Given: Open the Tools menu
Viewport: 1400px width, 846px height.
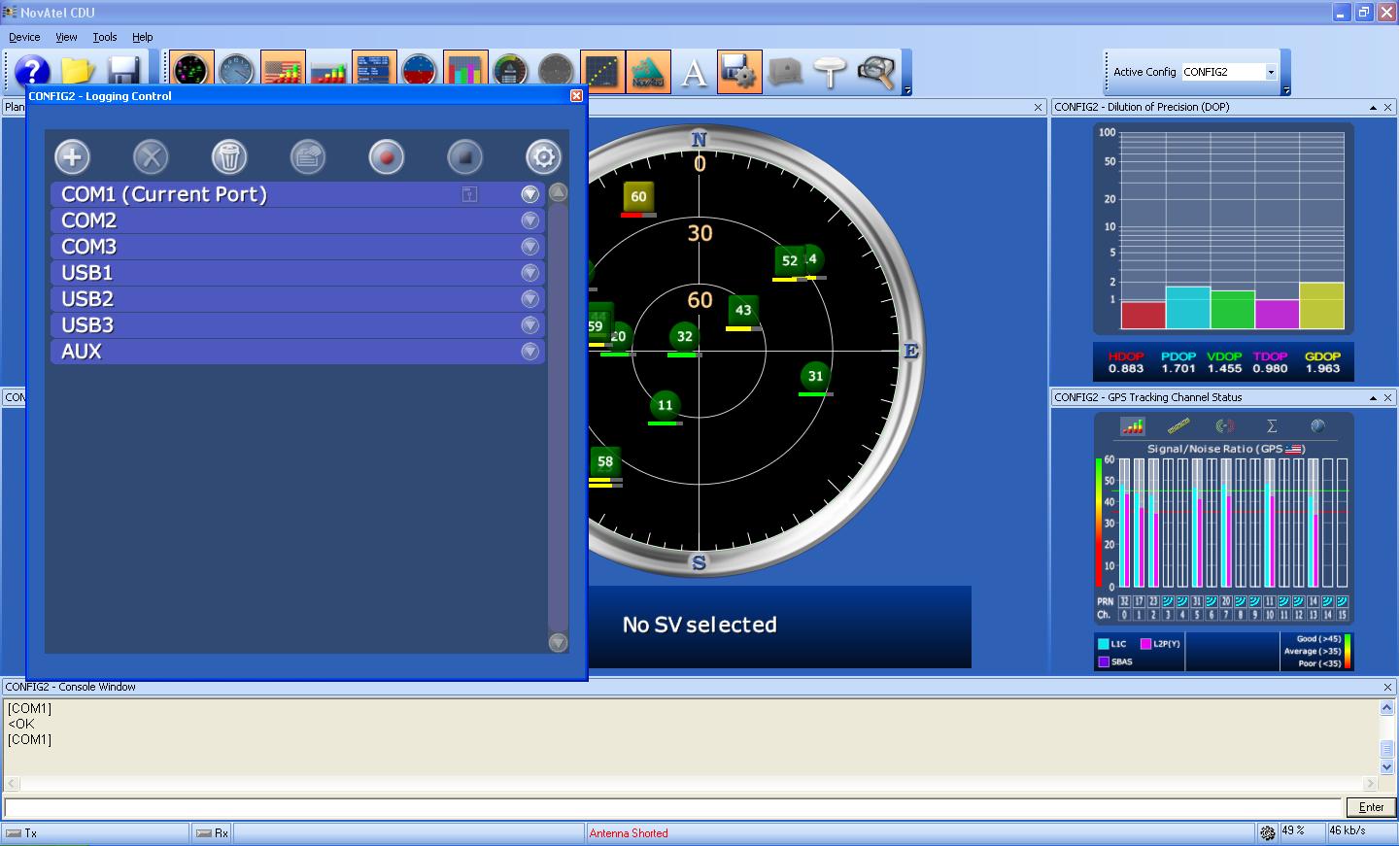Looking at the screenshot, I should tap(105, 37).
